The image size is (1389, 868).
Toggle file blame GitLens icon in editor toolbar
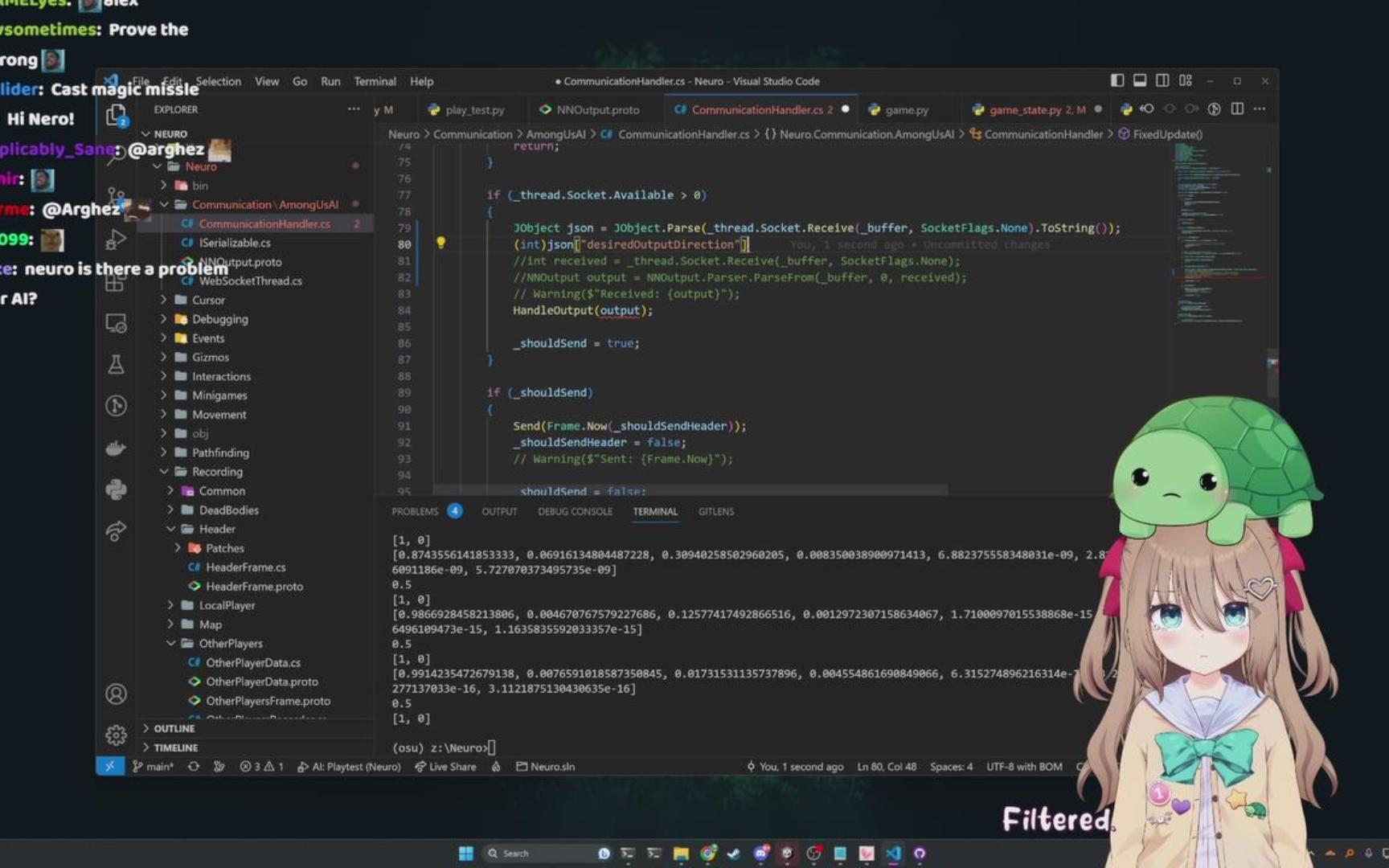tap(1215, 109)
